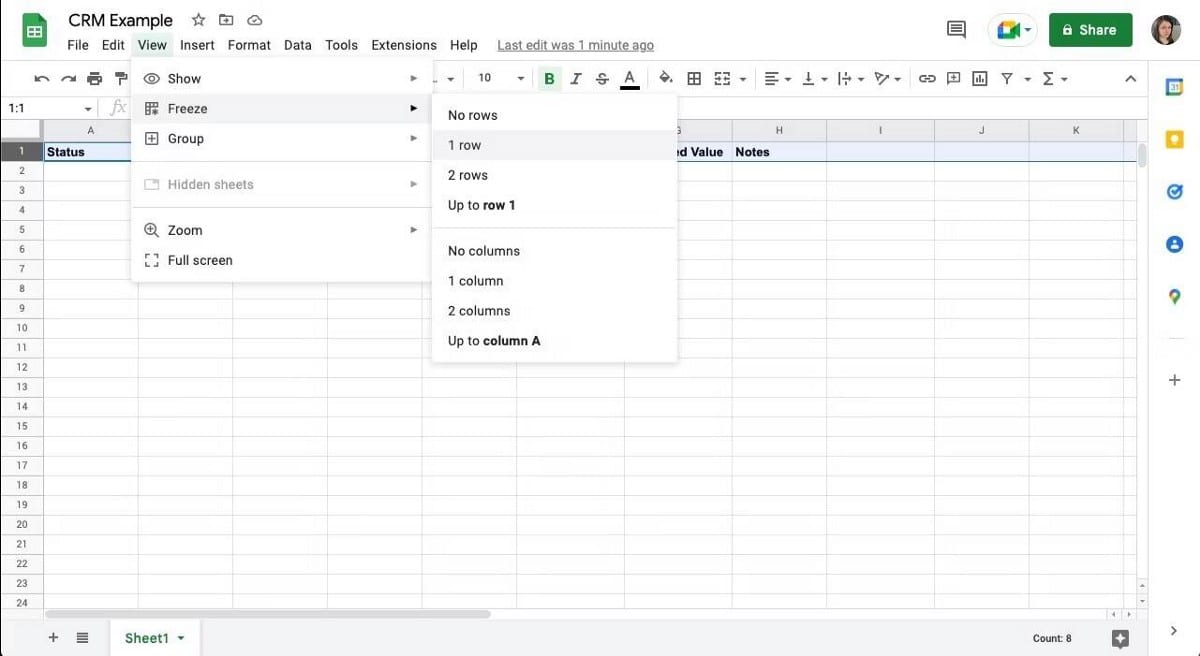Click the Merge cells icon
This screenshot has width=1200, height=656.
click(x=721, y=77)
